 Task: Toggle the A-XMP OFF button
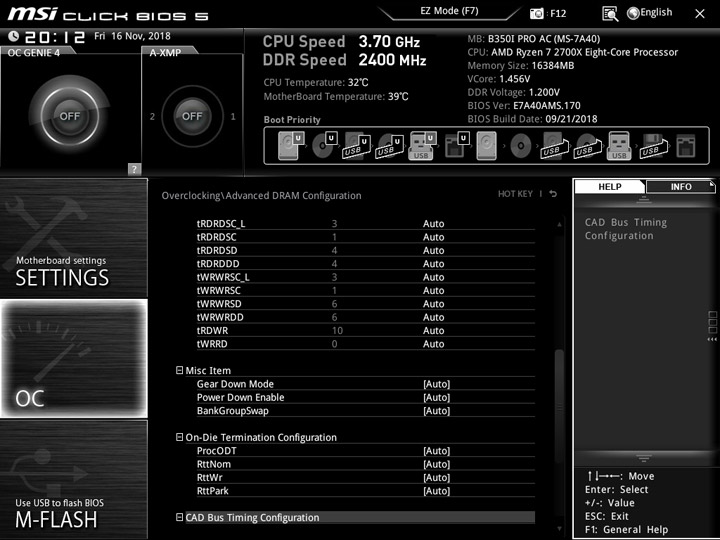click(x=192, y=116)
